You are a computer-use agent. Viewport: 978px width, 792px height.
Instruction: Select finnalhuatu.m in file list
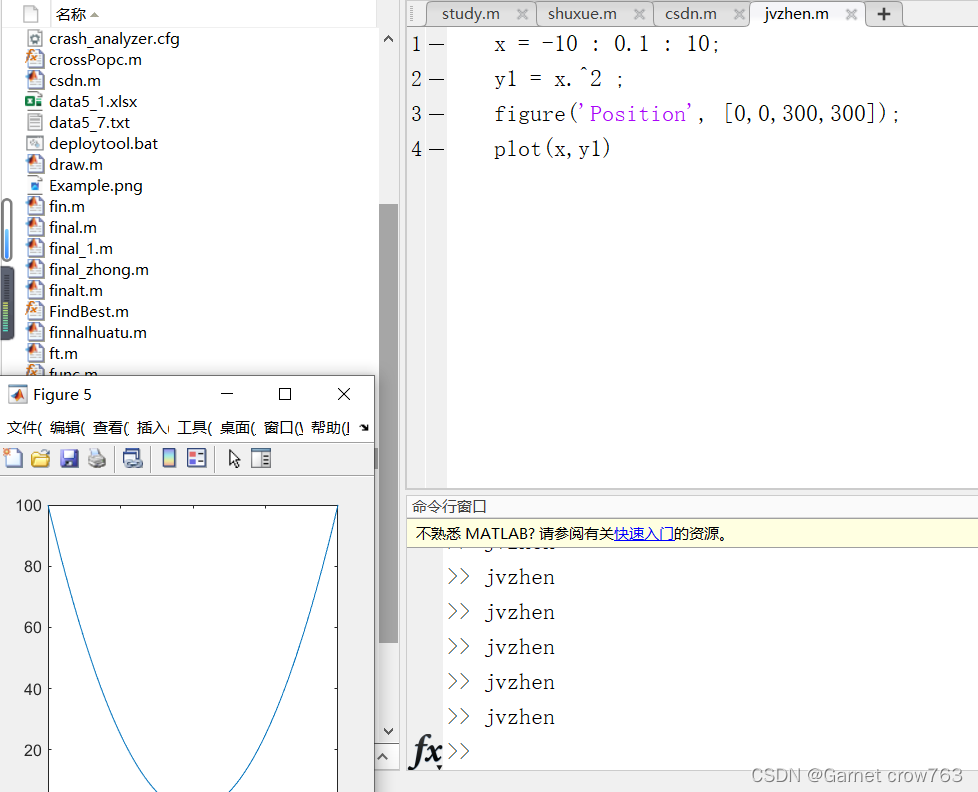pyautogui.click(x=98, y=332)
